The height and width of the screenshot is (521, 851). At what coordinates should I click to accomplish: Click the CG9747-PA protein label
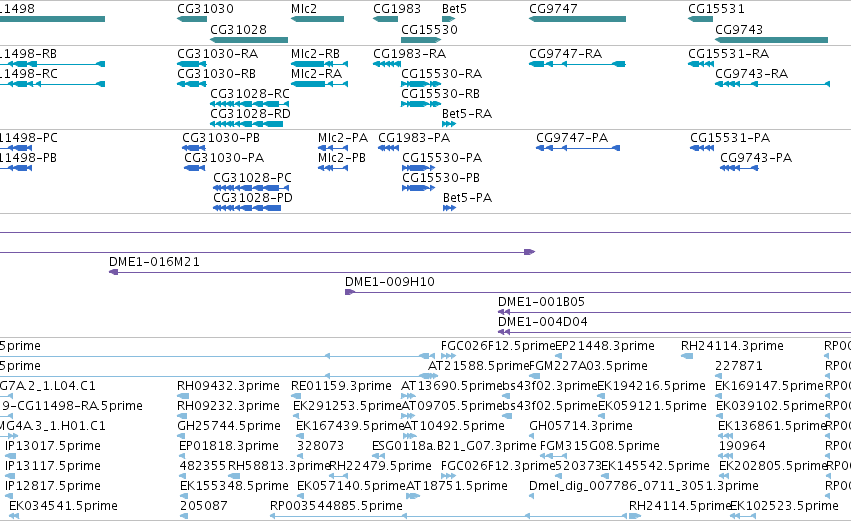[x=572, y=137]
